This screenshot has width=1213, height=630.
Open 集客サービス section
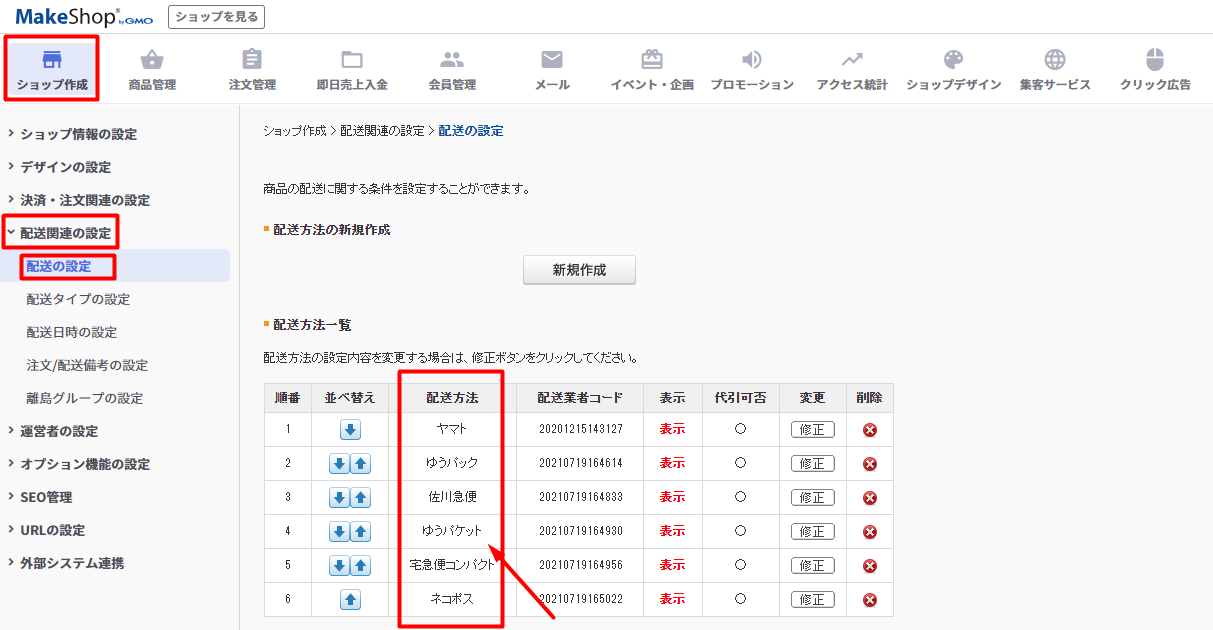click(x=1055, y=69)
